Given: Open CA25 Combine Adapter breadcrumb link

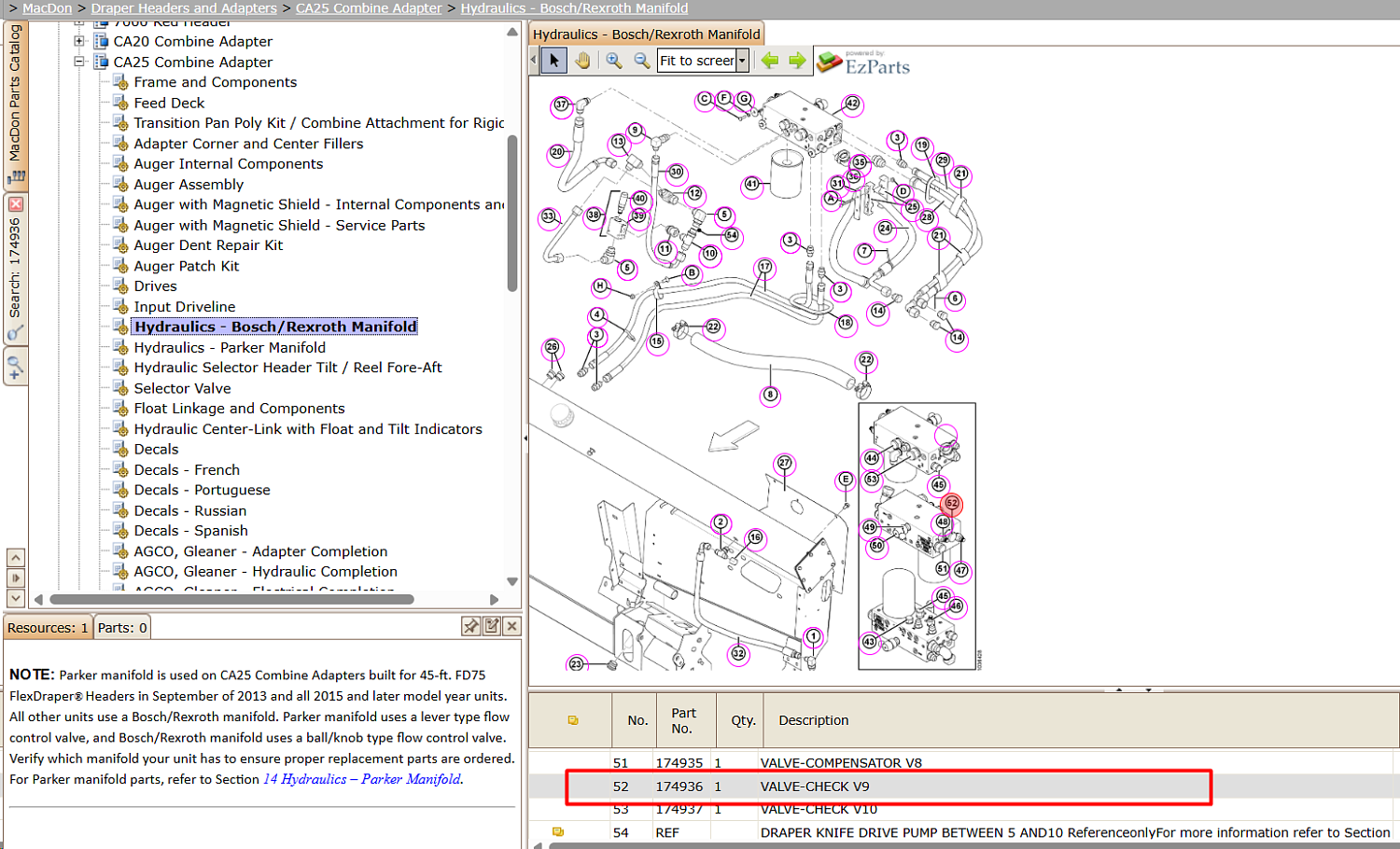Looking at the screenshot, I should click(369, 8).
